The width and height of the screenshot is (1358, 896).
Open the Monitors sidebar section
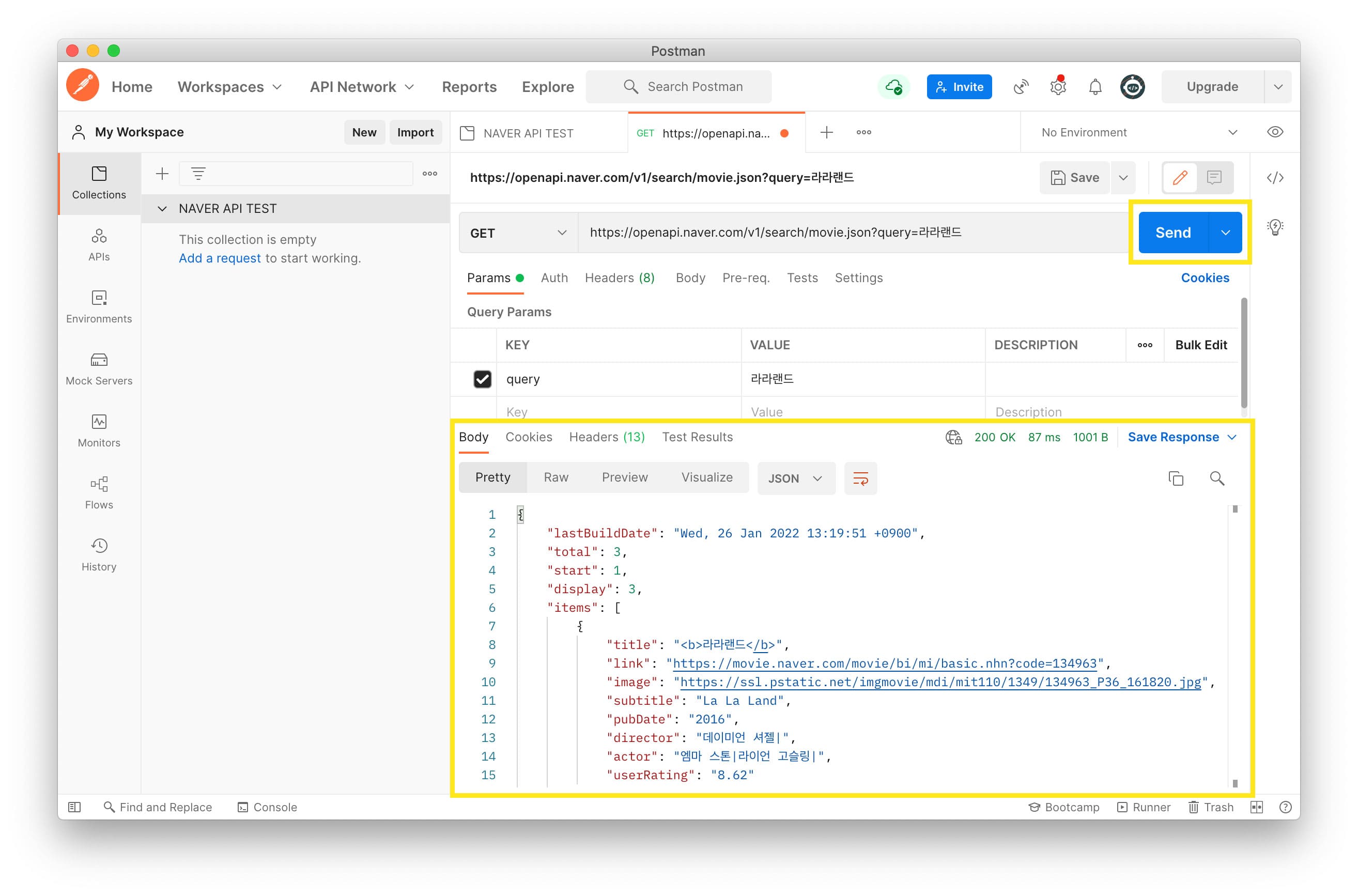click(x=99, y=430)
